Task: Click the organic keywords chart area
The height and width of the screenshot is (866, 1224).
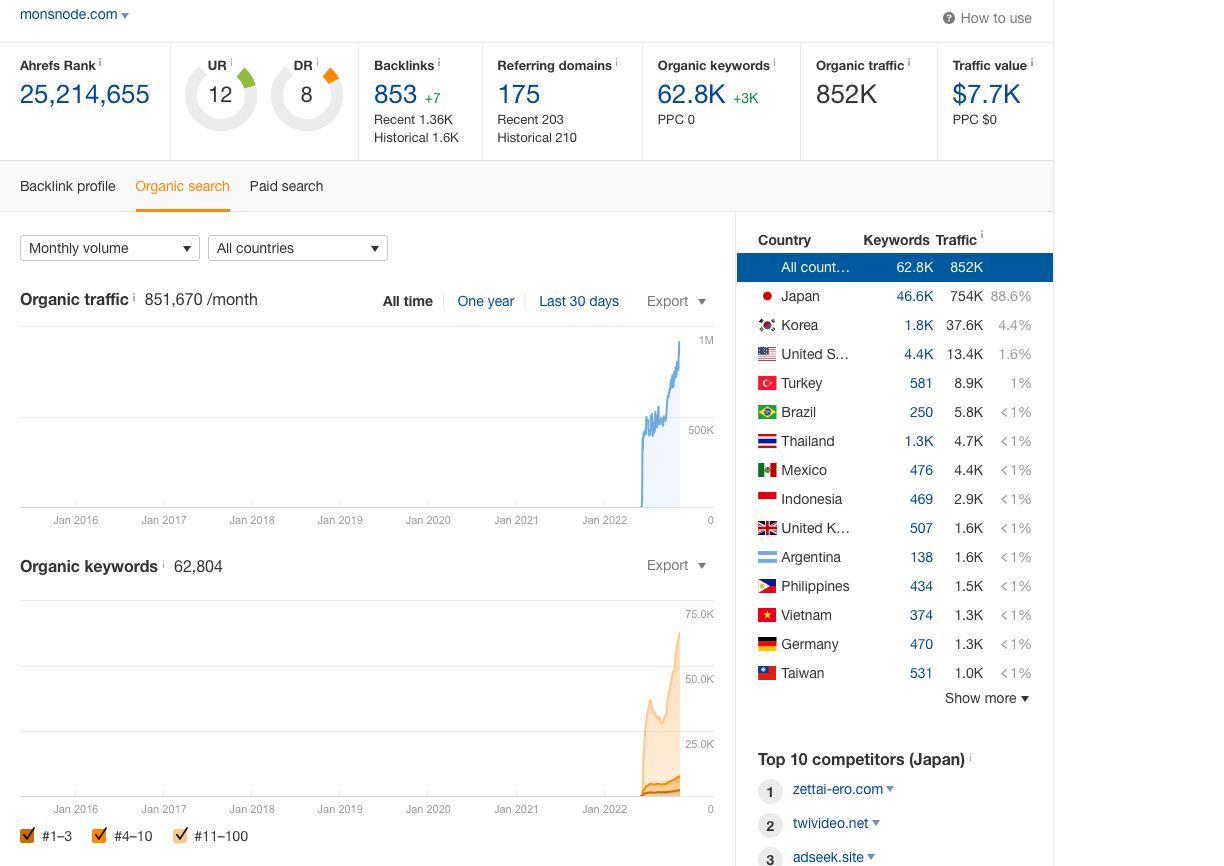Action: coord(660,715)
